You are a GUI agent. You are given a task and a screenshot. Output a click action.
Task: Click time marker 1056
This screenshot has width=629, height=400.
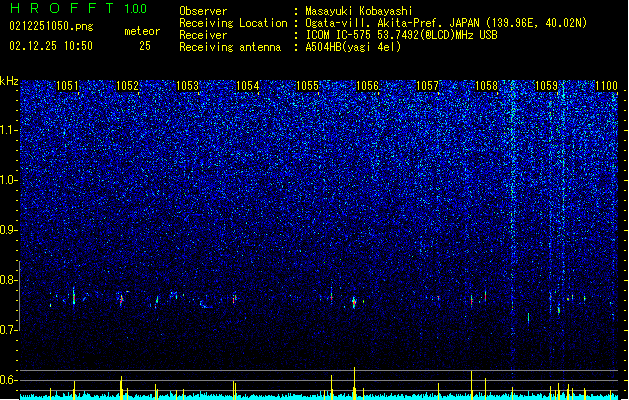367,86
